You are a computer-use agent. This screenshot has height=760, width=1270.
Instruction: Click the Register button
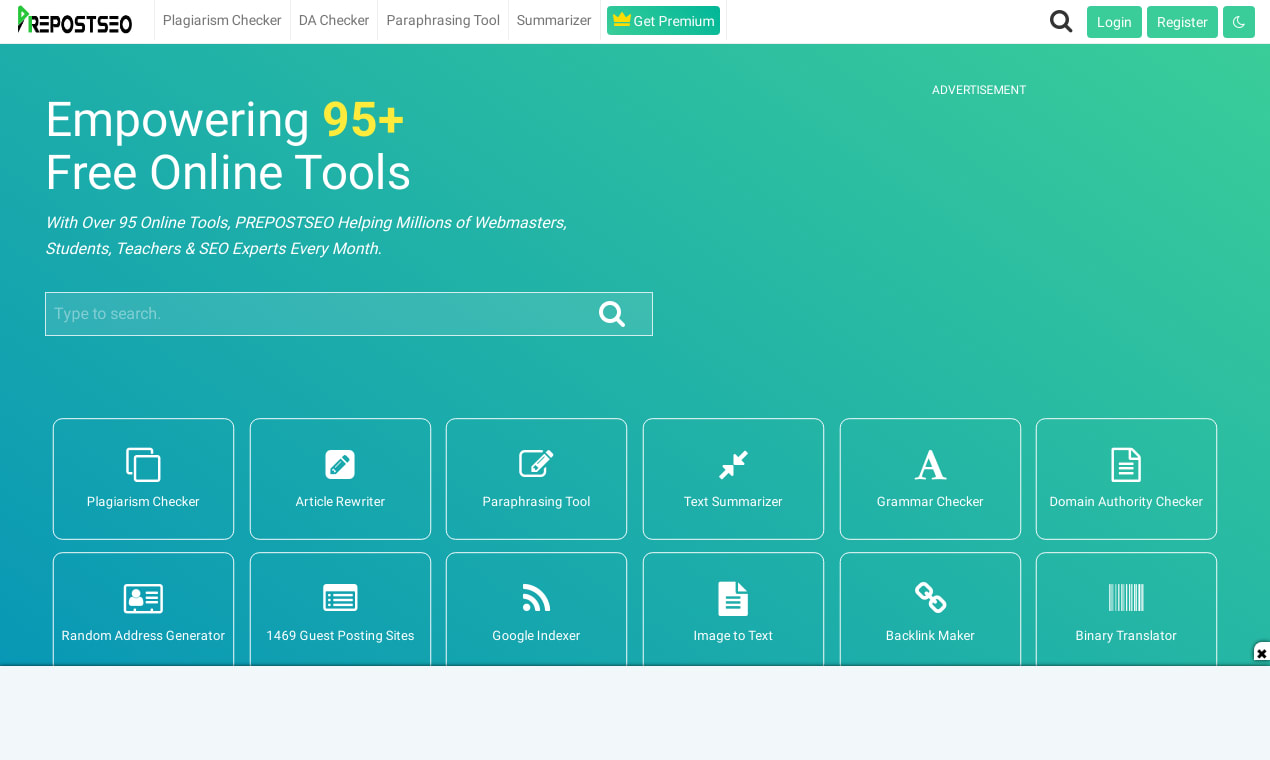pyautogui.click(x=1182, y=22)
